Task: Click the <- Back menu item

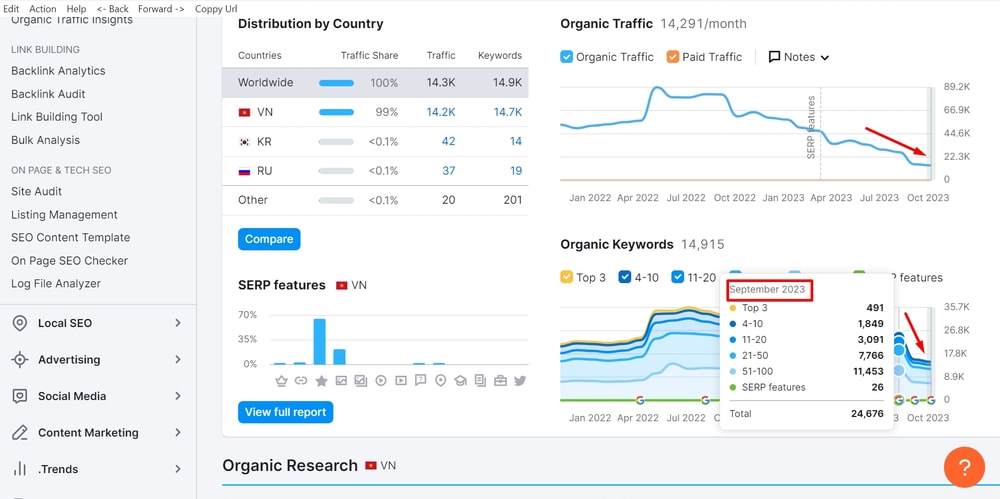Action: point(112,9)
